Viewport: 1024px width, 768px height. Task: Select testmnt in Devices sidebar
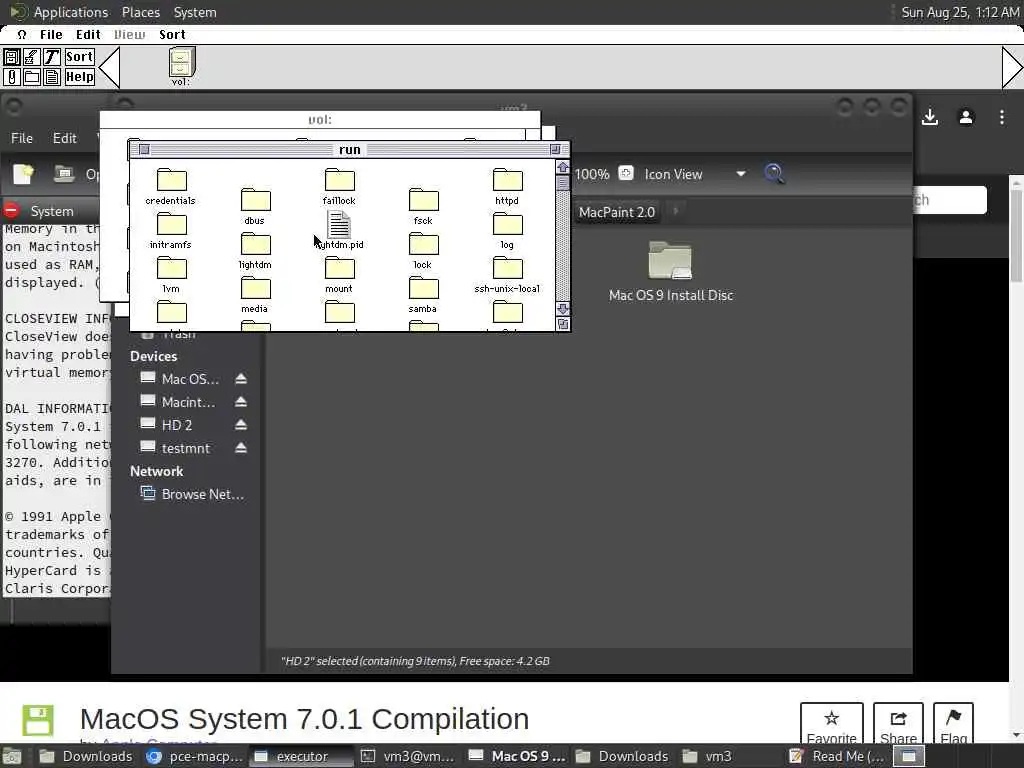coord(176,448)
